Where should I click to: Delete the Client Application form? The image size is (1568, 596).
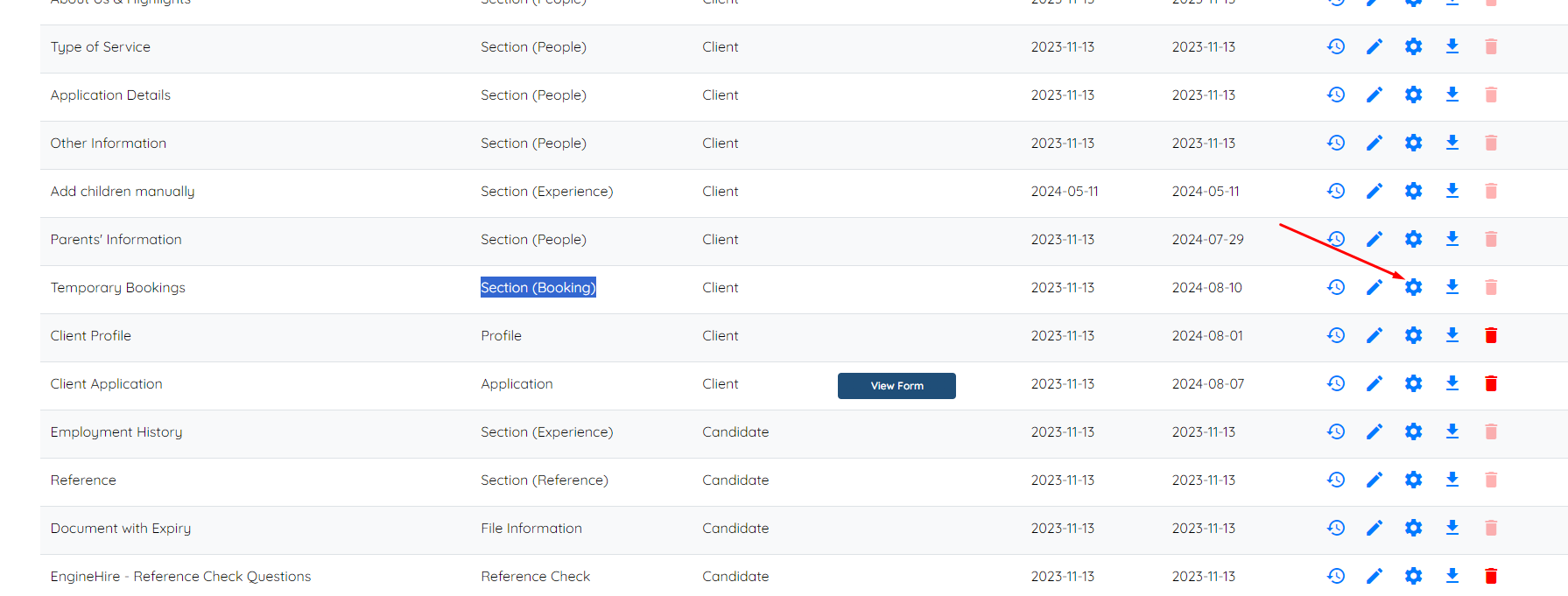(1491, 383)
